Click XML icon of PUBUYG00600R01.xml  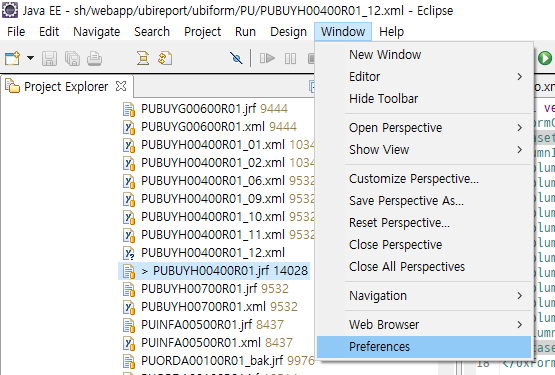(129, 127)
